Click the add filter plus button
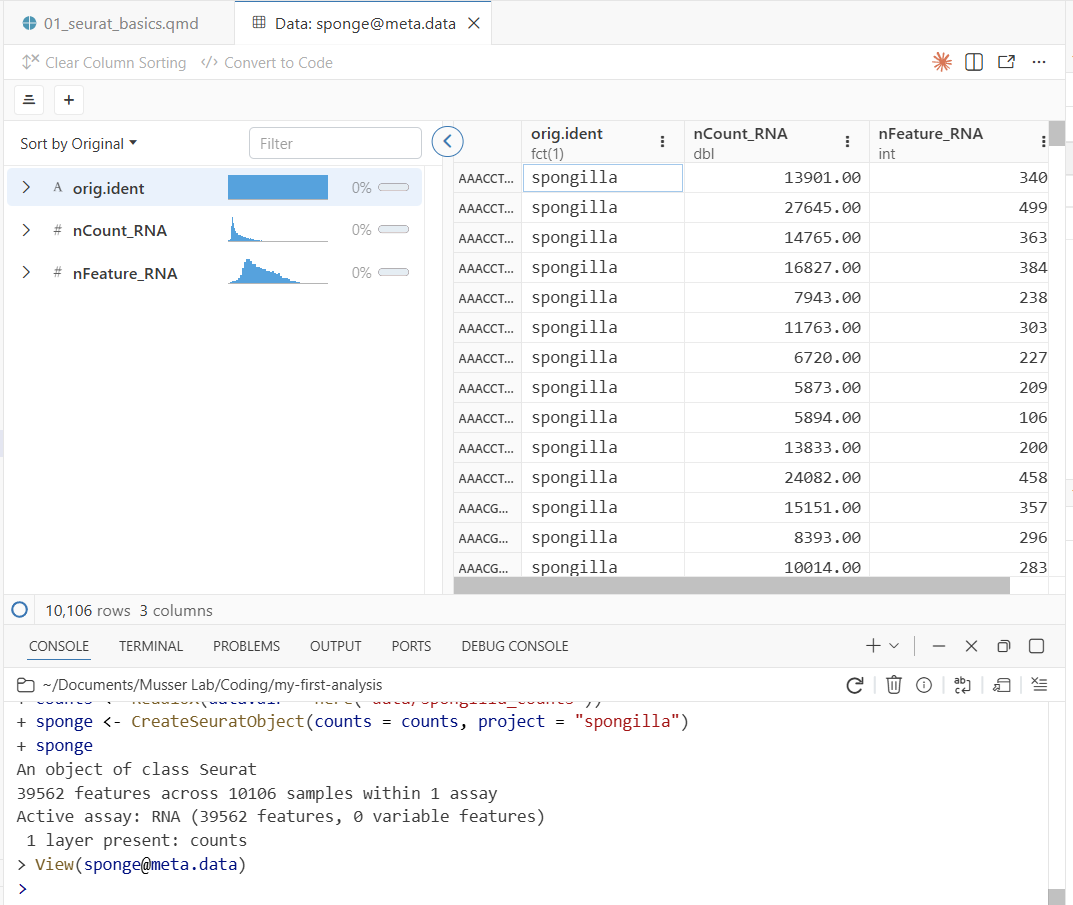 click(x=69, y=100)
